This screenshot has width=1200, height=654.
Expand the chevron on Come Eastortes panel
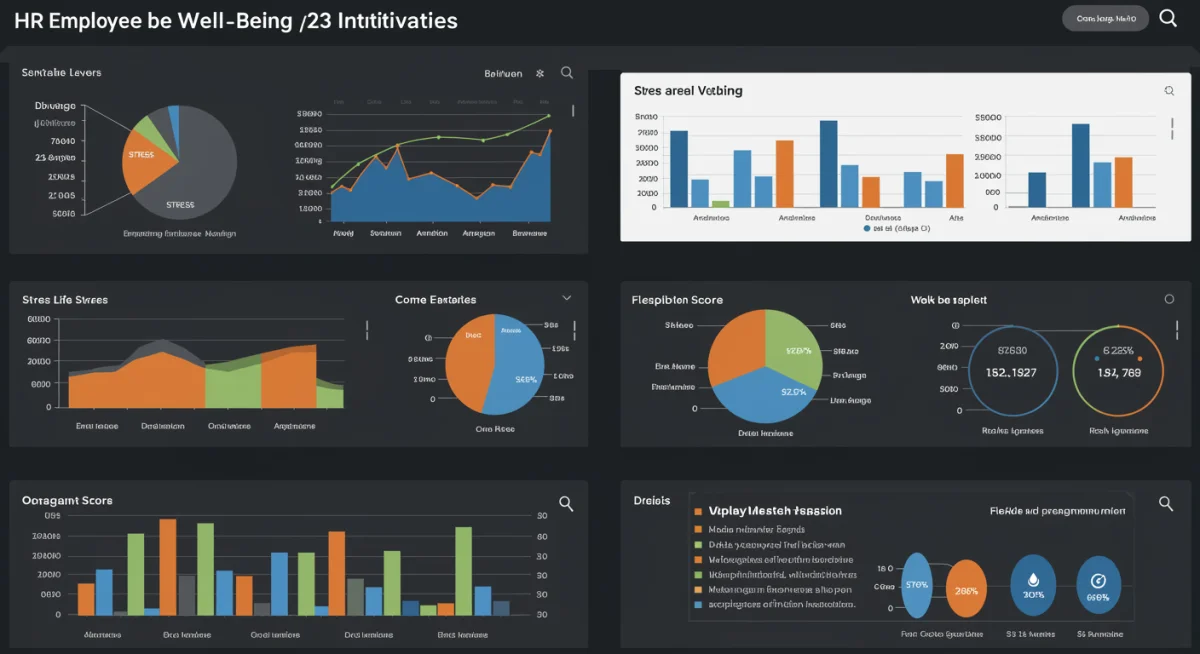pos(566,297)
